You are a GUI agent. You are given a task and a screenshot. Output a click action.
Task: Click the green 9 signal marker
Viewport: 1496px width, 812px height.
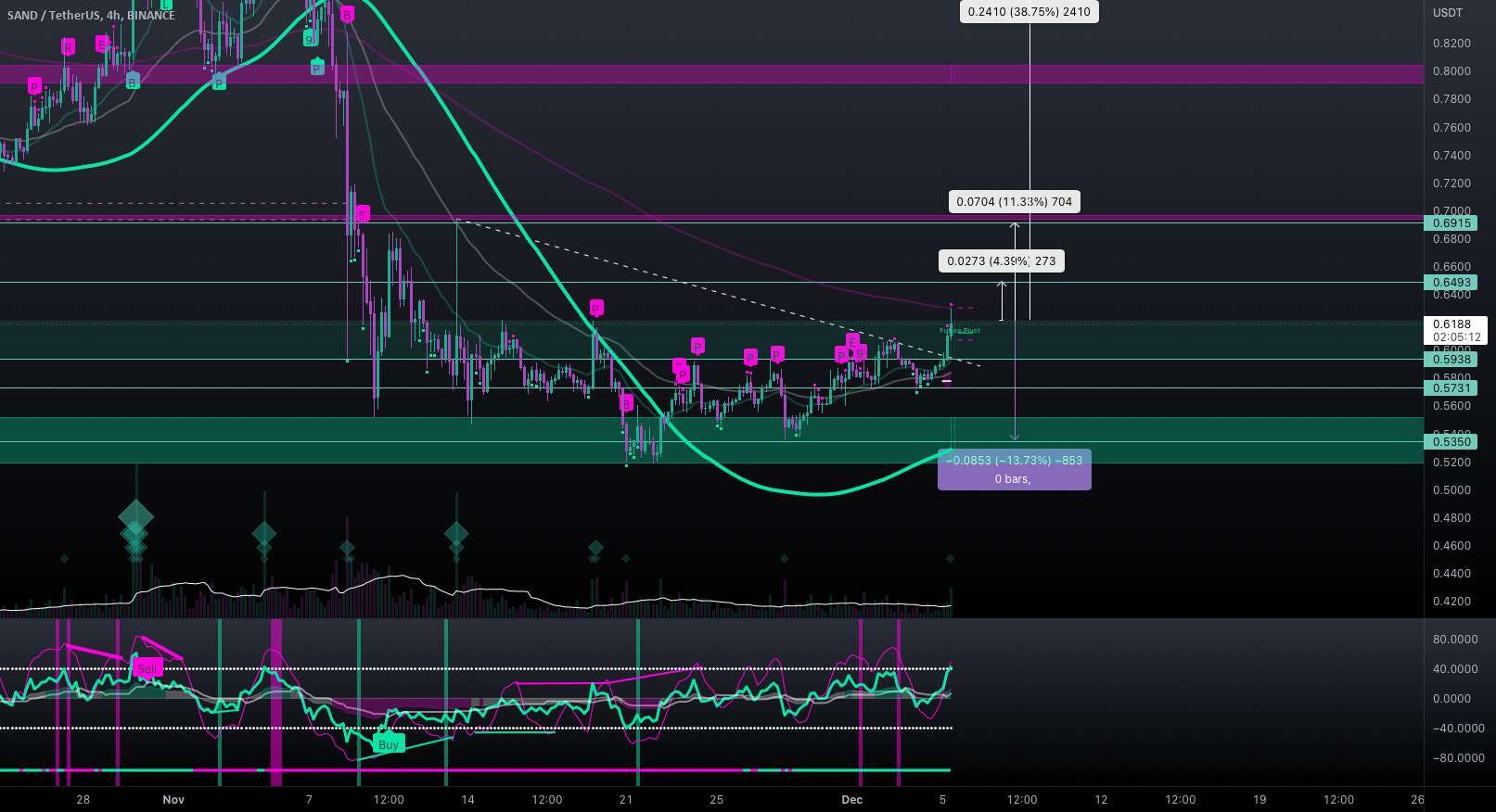click(x=308, y=38)
